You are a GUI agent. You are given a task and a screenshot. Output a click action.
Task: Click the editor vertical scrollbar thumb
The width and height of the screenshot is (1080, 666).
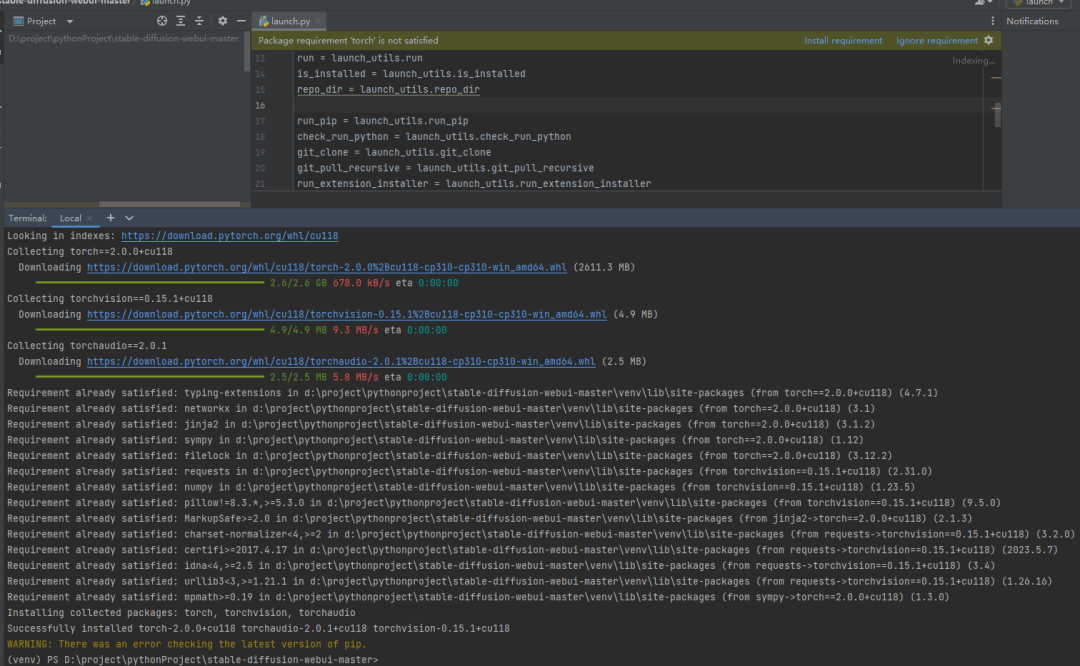point(997,114)
